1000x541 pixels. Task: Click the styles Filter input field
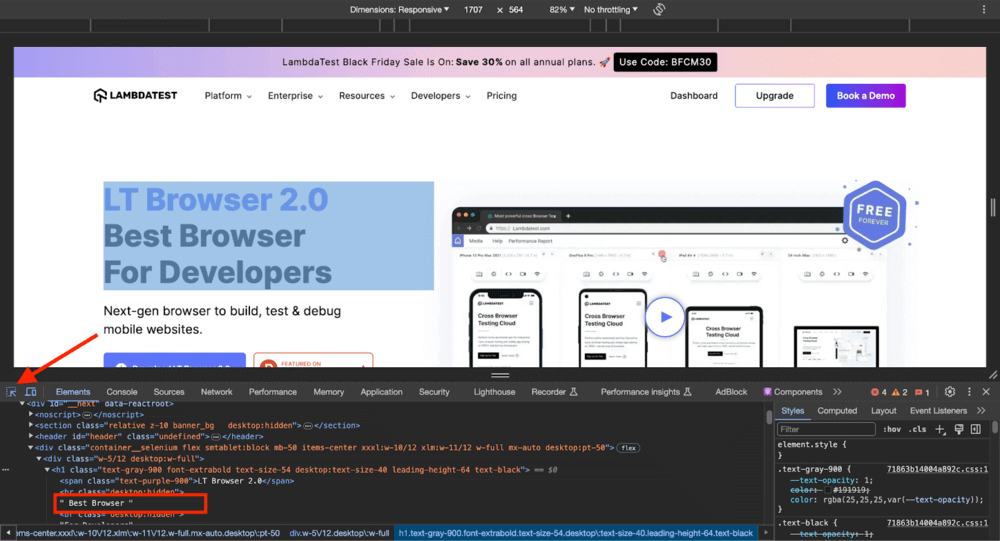point(825,429)
